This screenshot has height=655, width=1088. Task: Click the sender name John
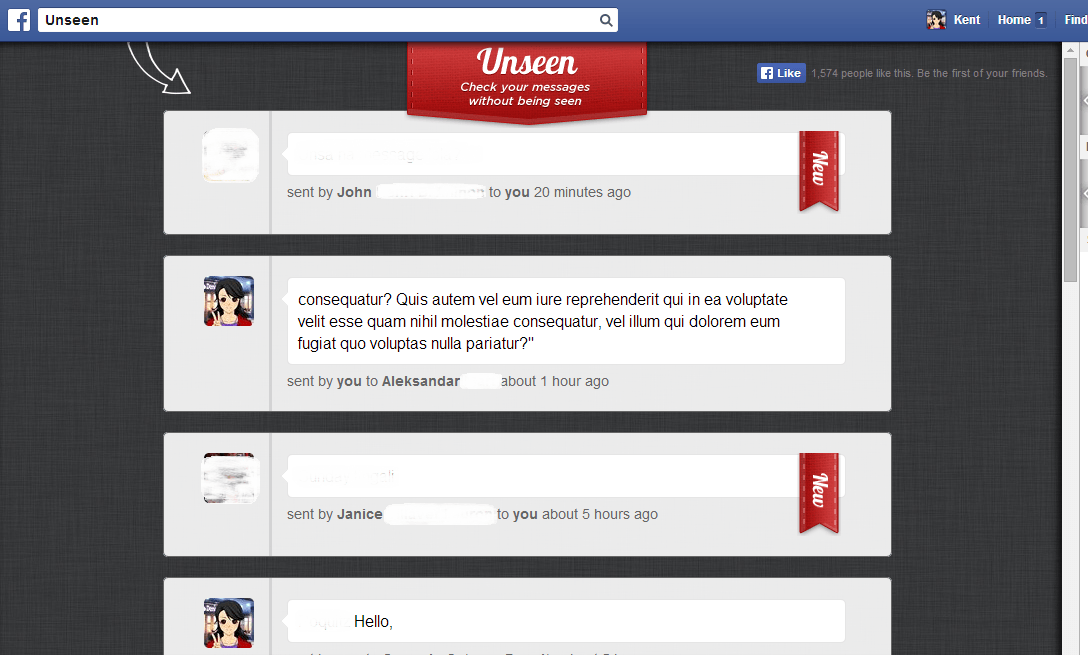(354, 192)
